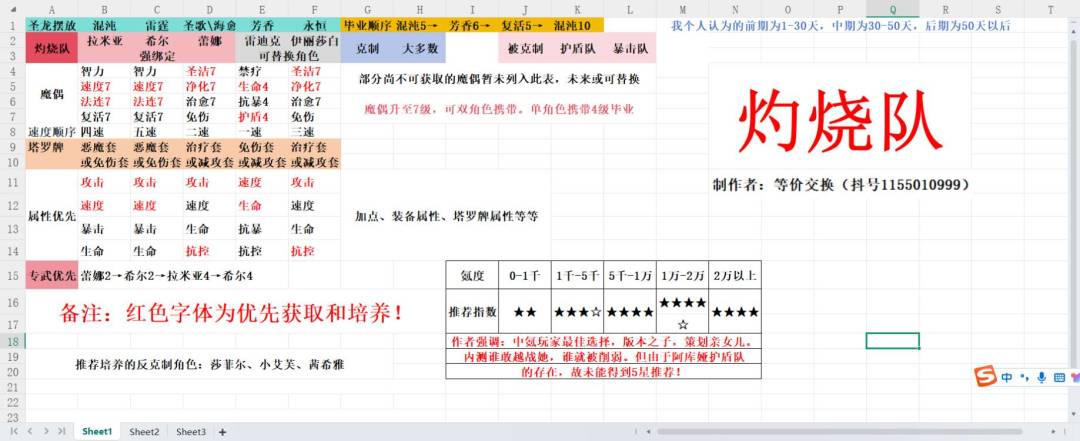Select column Q header
Image resolution: width=1080 pixels, height=441 pixels.
pos(893,10)
